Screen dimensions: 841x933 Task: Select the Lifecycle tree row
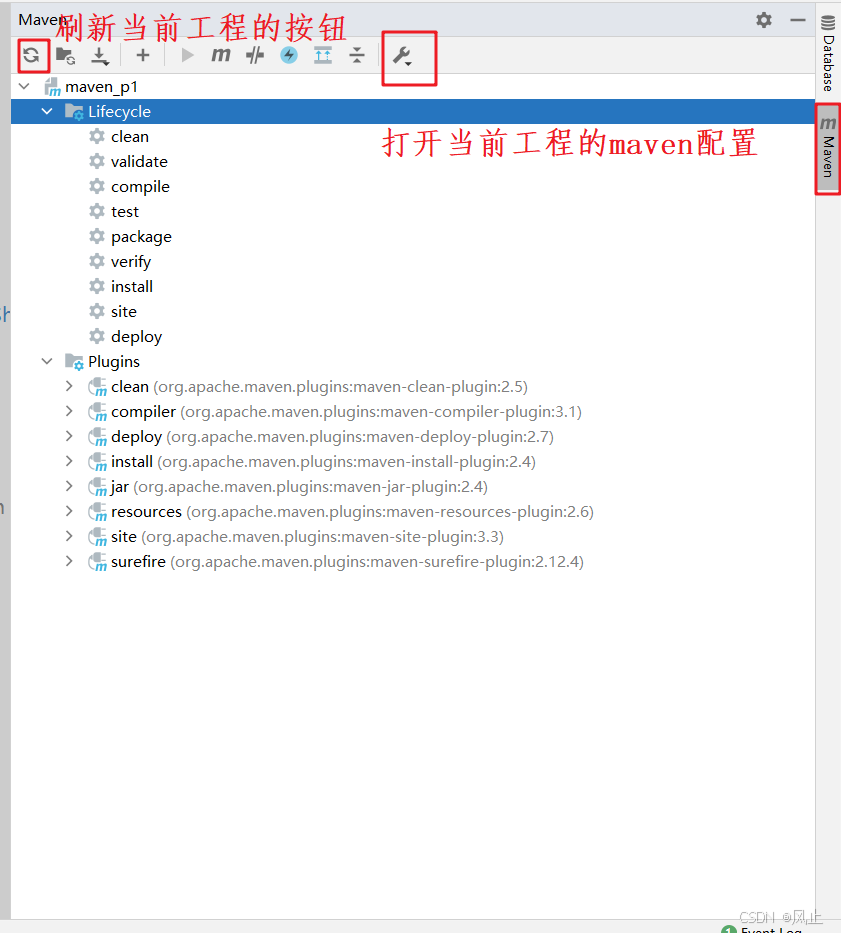(x=412, y=111)
